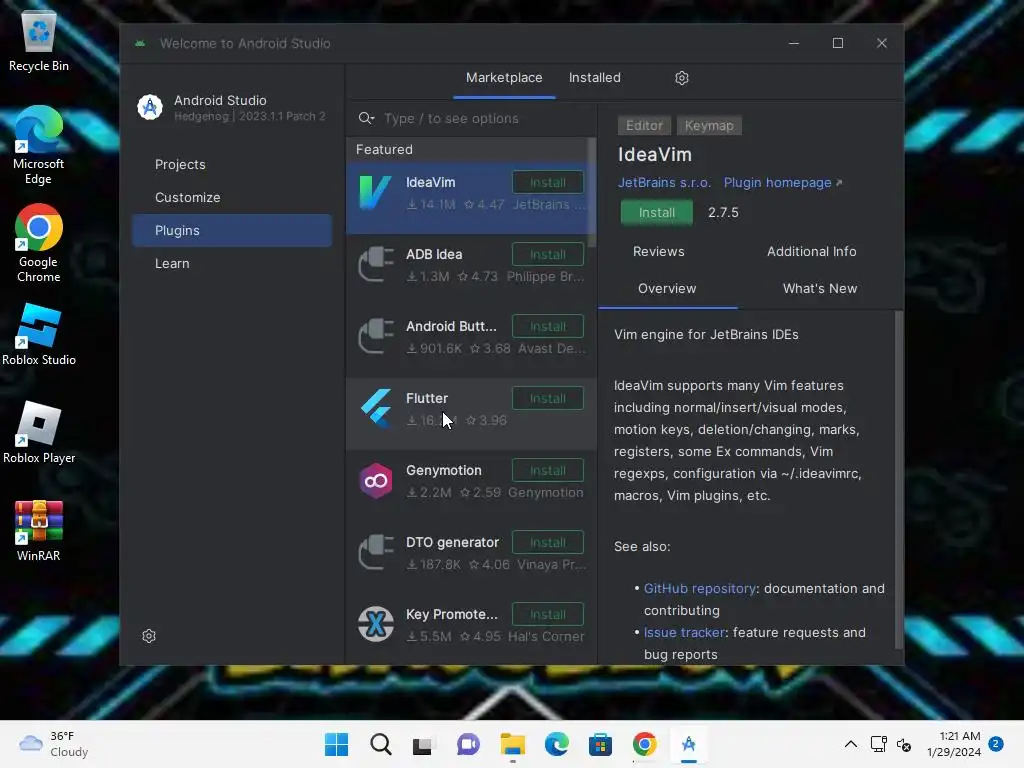
Task: Open the JetBrains s.r.o. vendor link
Action: pyautogui.click(x=664, y=183)
